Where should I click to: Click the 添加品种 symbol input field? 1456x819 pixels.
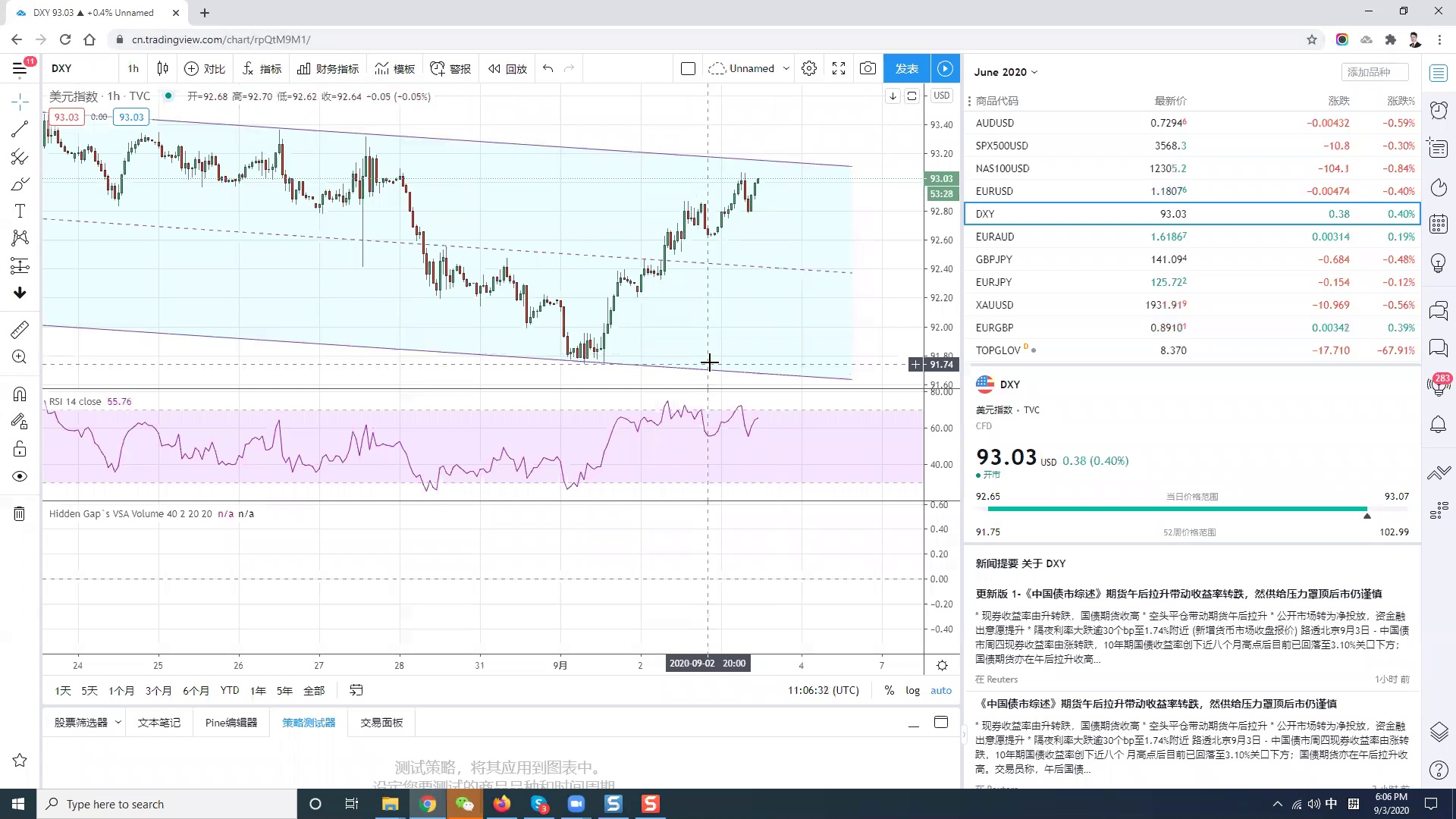(x=1374, y=72)
